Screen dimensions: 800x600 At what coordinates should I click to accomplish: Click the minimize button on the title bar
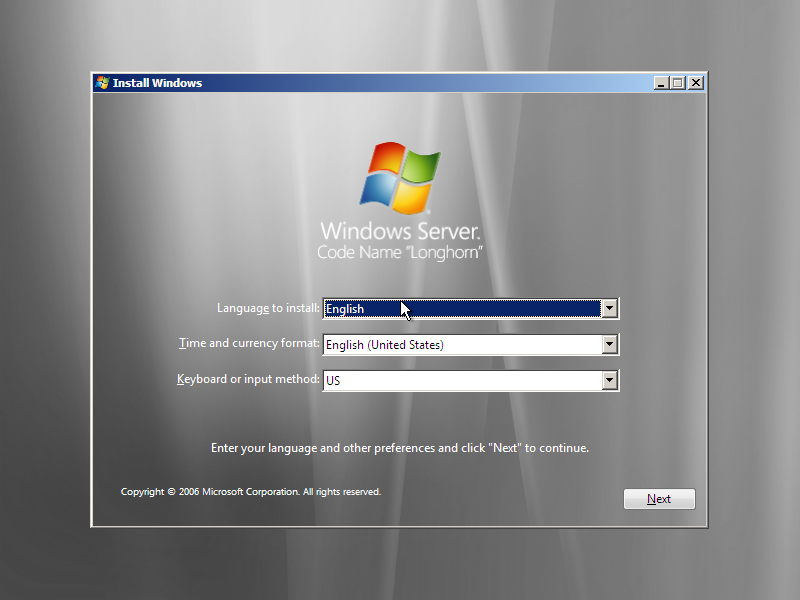661,83
